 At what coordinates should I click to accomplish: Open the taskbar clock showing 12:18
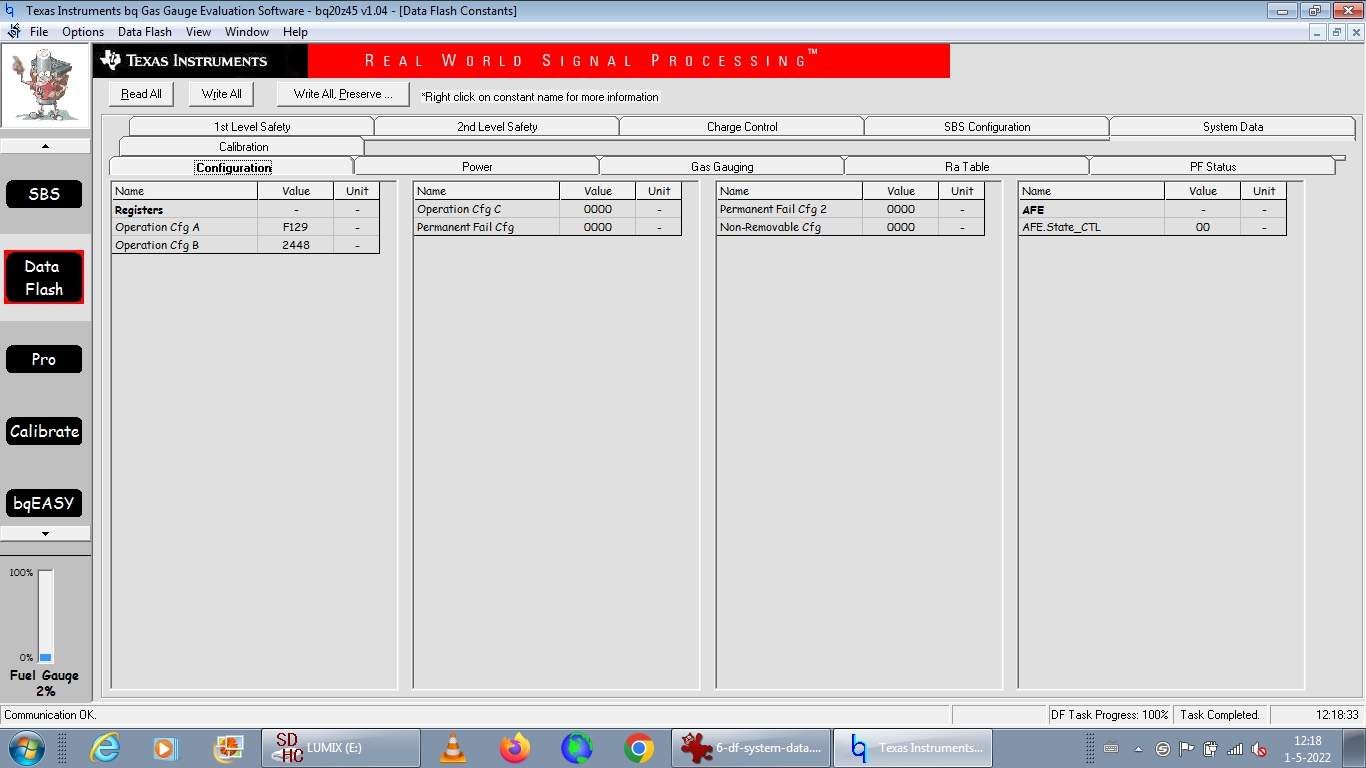click(1308, 748)
